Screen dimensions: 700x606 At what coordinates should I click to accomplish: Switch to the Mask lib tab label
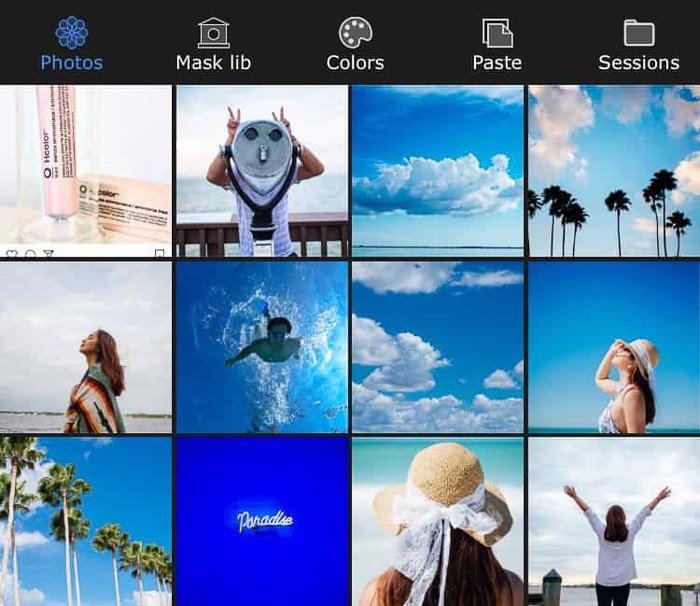click(x=213, y=63)
